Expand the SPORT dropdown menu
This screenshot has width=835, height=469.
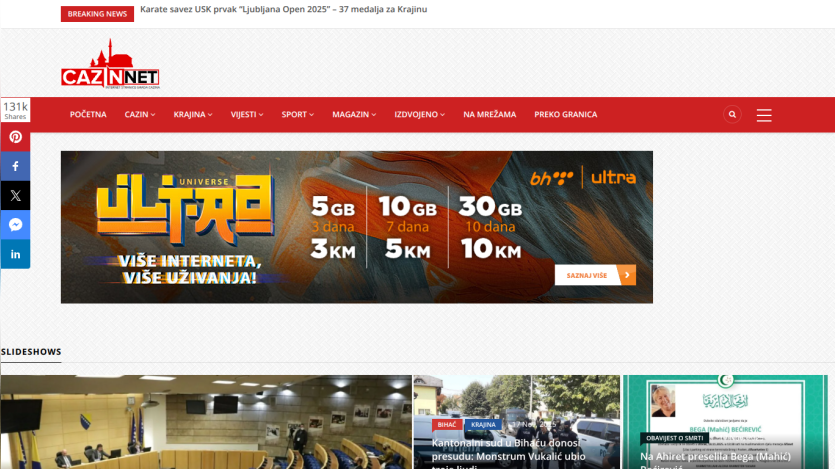tap(298, 114)
